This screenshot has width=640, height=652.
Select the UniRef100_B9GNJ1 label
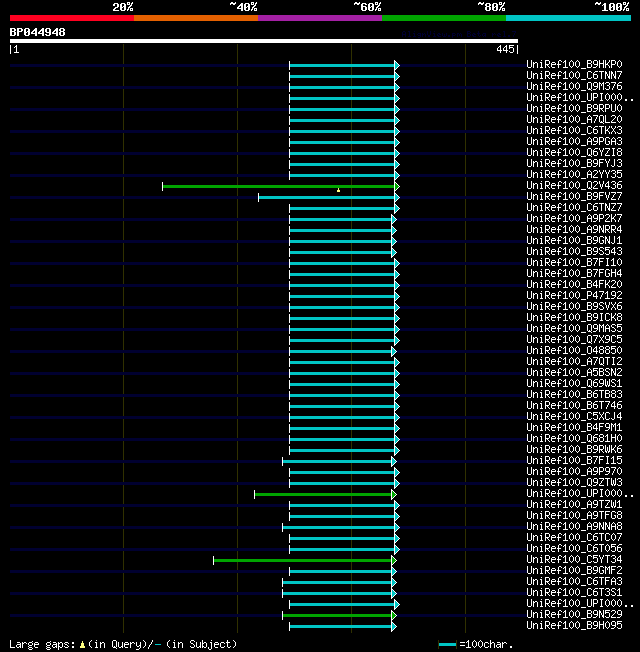click(x=574, y=240)
